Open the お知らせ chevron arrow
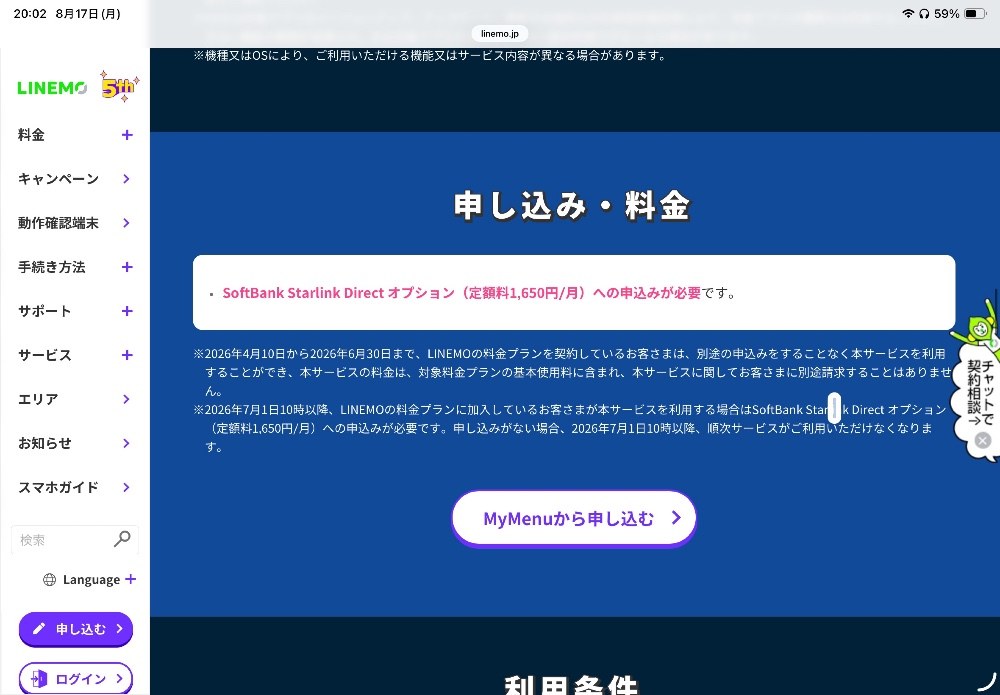Image resolution: width=1000 pixels, height=695 pixels. click(126, 443)
